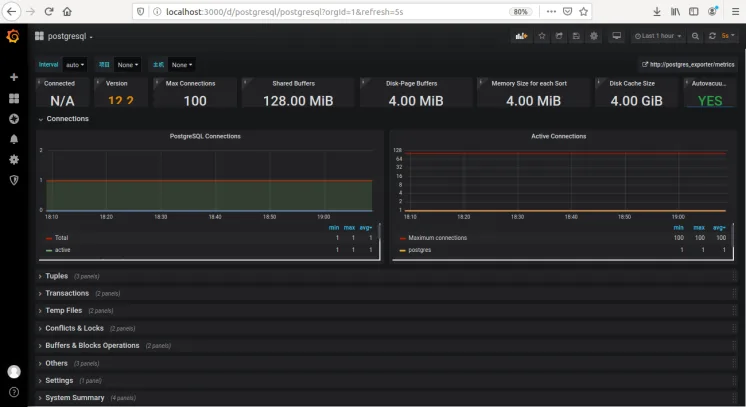Expand the Settings row

pos(387,380)
